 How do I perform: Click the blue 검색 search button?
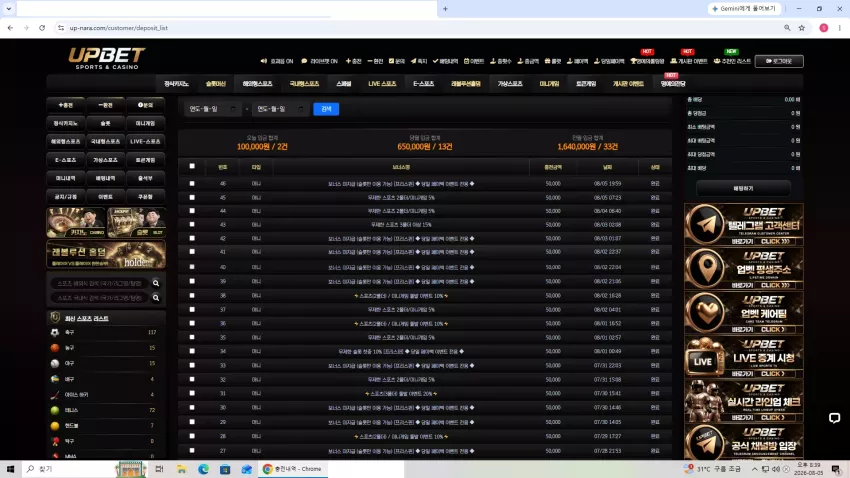tap(326, 109)
